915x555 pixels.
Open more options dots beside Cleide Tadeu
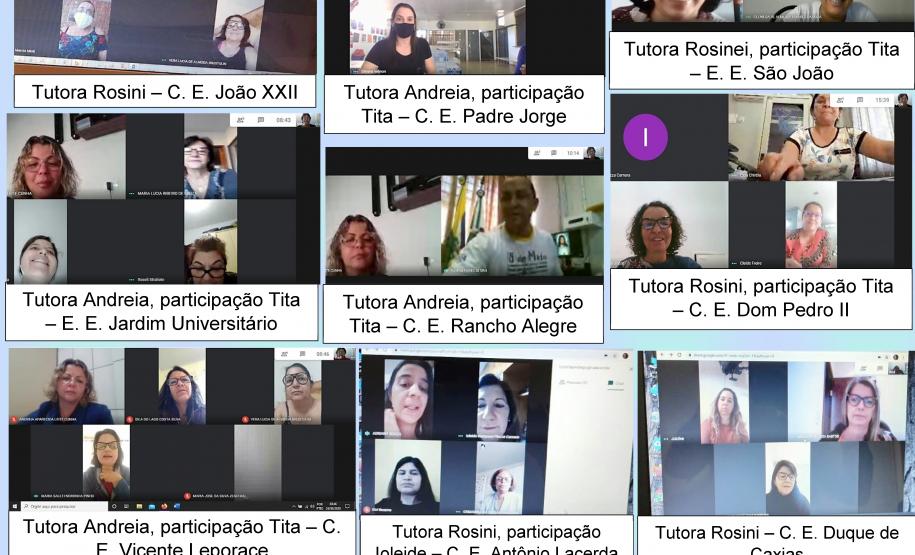tap(735, 264)
